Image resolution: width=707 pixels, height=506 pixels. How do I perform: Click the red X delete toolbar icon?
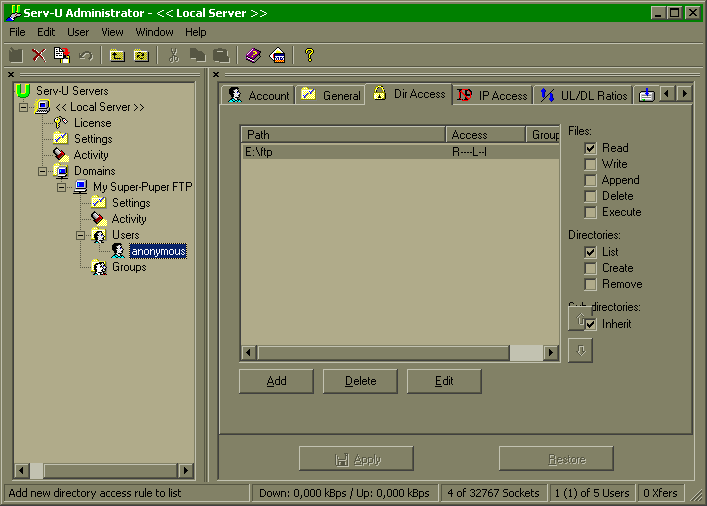coord(39,55)
